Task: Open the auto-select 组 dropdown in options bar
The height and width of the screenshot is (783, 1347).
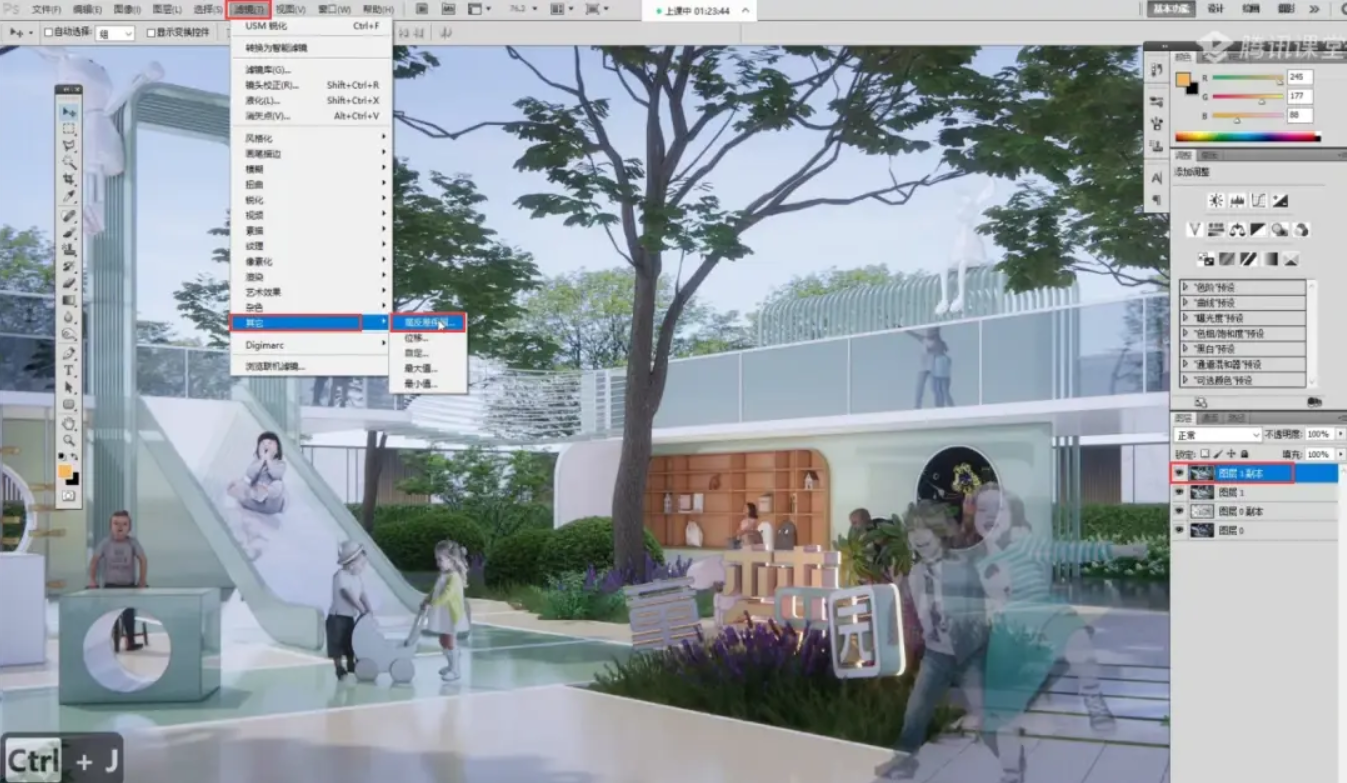Action: click(x=114, y=33)
